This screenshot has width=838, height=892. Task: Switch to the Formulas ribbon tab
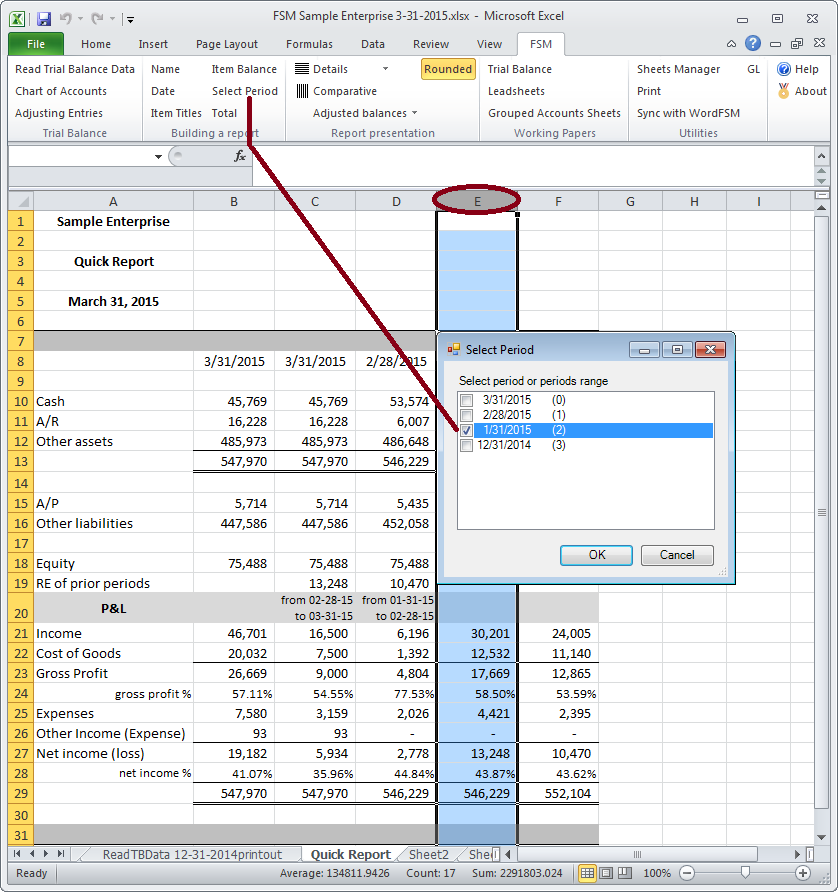tap(309, 43)
